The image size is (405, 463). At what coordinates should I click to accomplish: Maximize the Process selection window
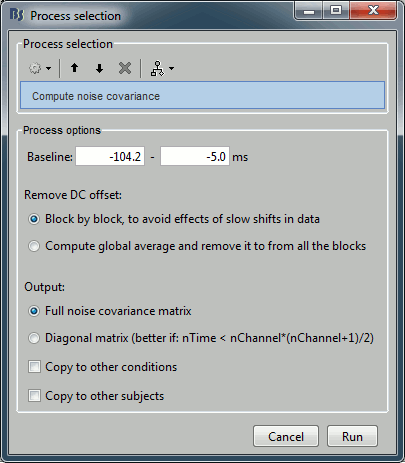click(336, 11)
